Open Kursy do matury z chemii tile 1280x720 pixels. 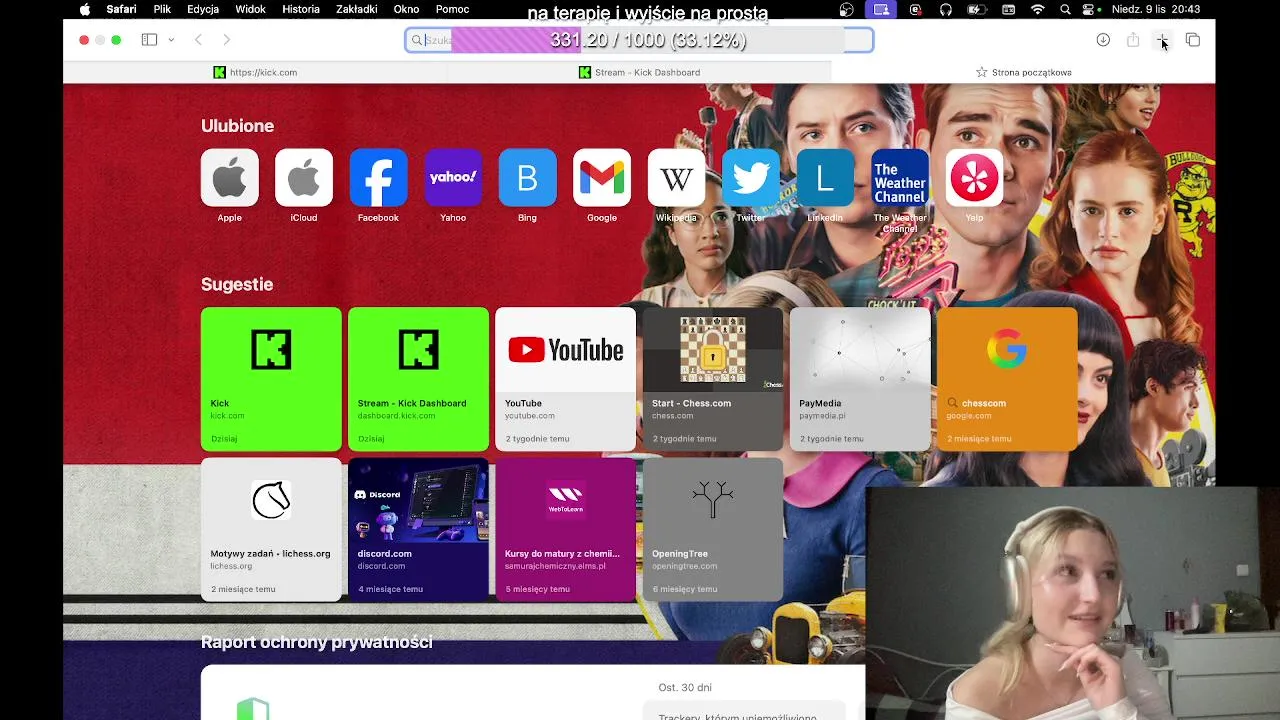(x=565, y=529)
